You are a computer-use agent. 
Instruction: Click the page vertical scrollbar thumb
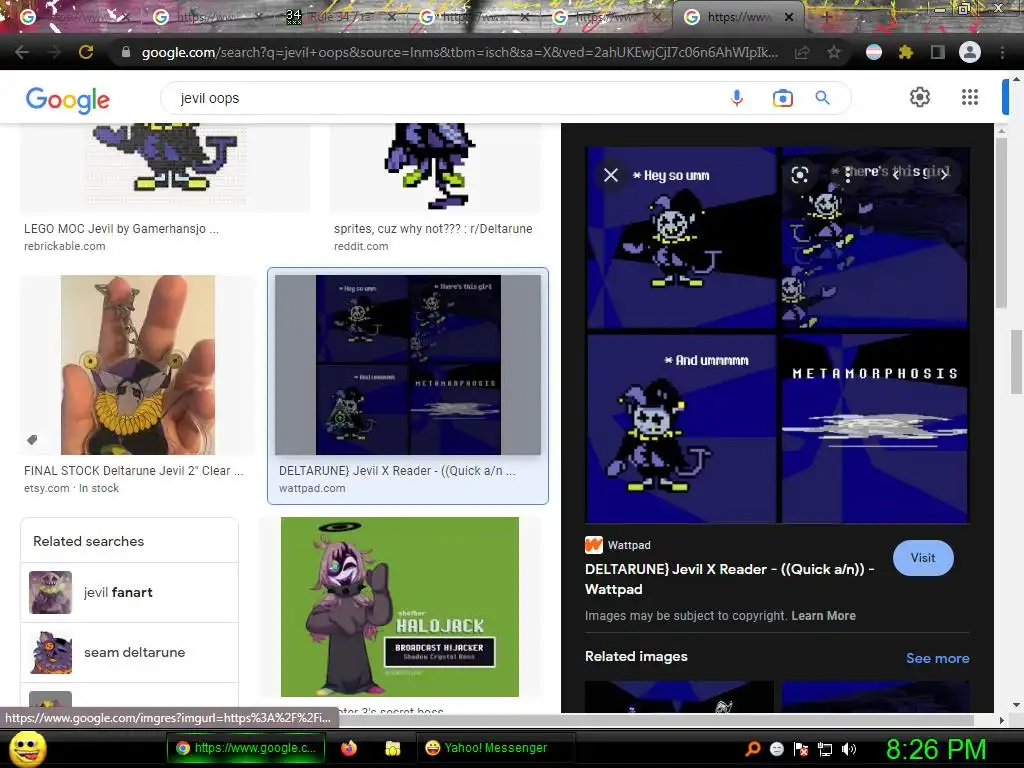point(1016,362)
